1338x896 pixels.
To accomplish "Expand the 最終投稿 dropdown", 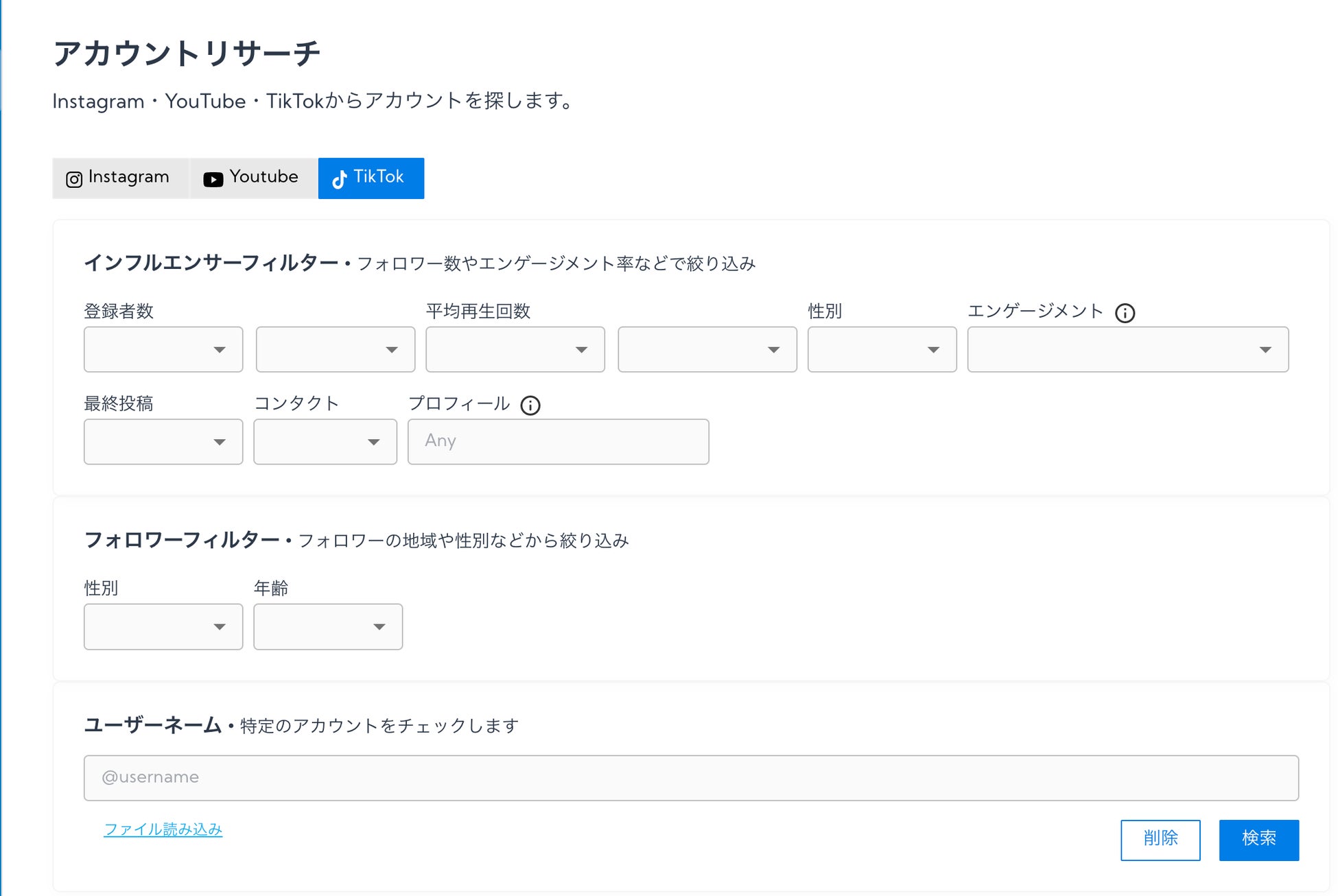I will point(163,442).
